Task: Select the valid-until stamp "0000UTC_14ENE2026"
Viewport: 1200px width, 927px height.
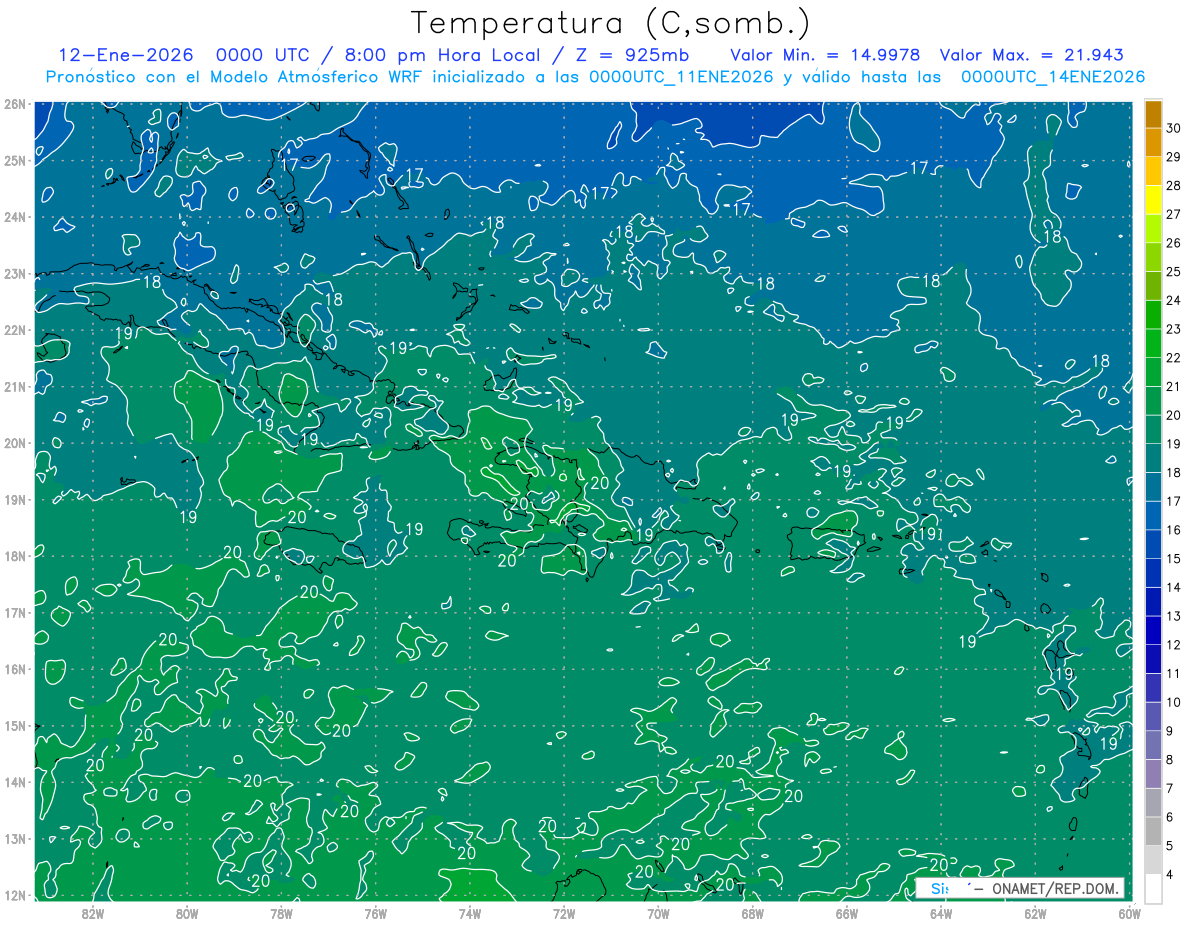Action: pos(1052,77)
